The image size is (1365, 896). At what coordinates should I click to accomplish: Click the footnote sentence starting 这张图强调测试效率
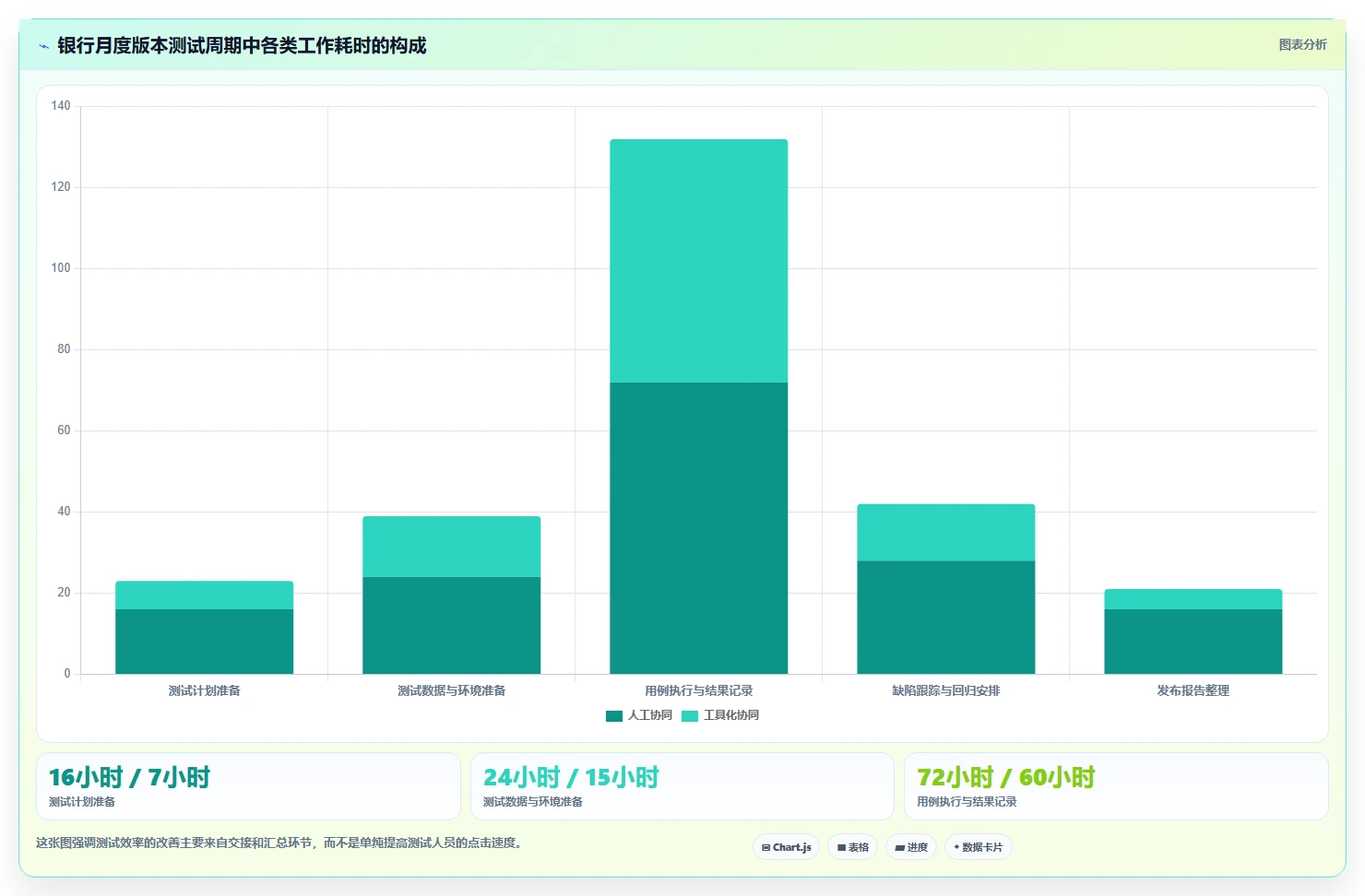coord(280,843)
